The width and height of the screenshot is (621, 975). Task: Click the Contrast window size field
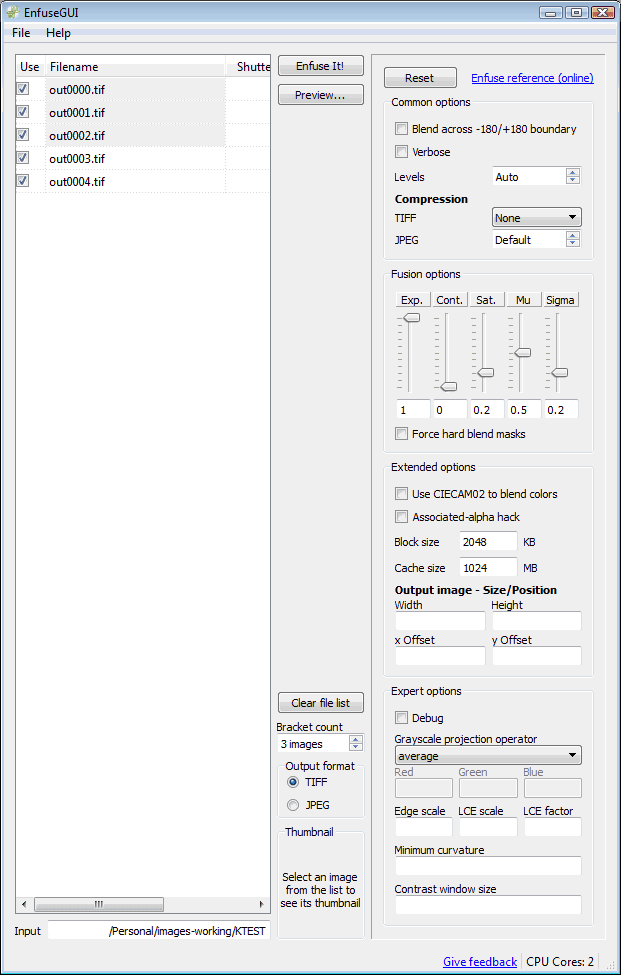coord(488,905)
